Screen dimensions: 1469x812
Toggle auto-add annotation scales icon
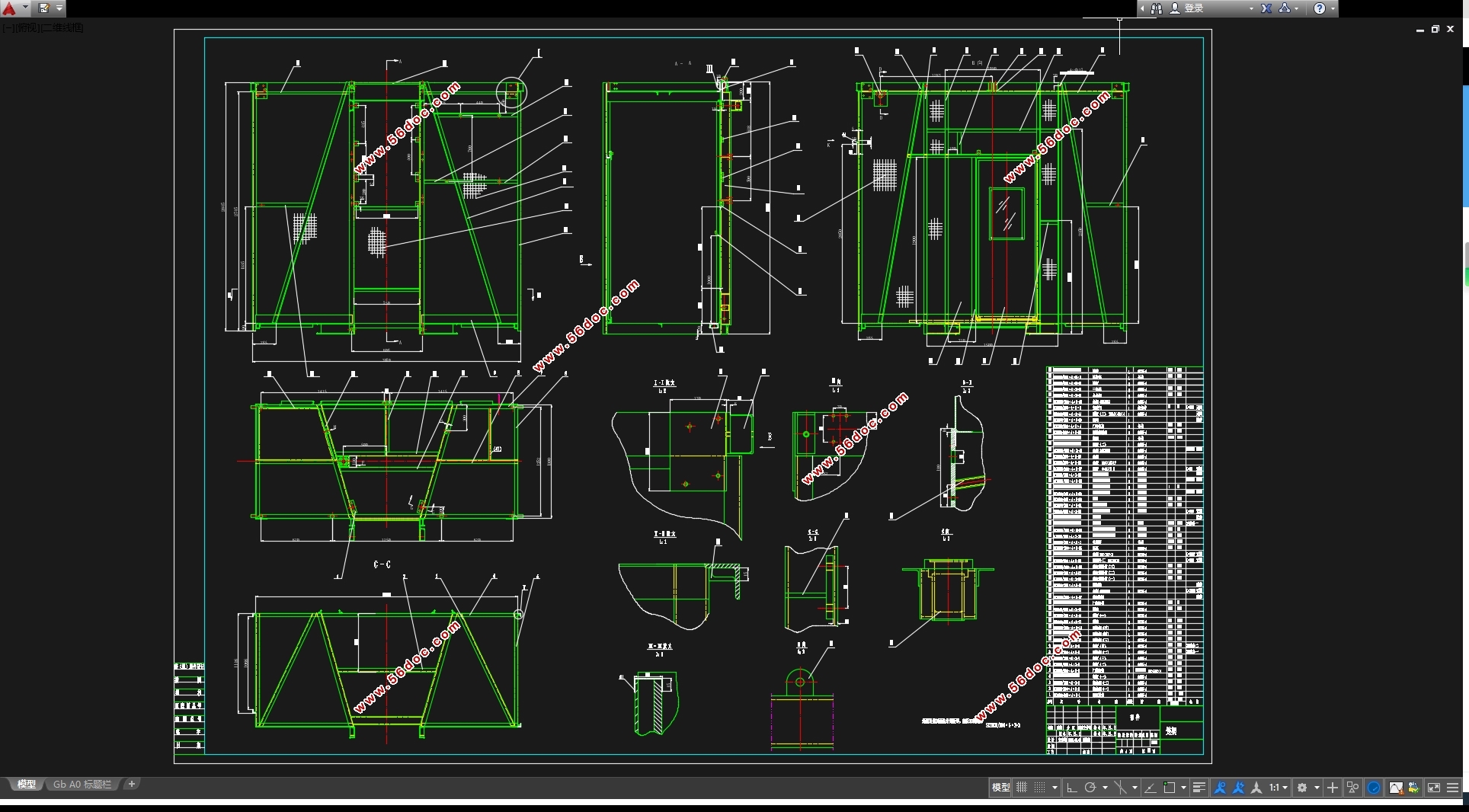1238,788
